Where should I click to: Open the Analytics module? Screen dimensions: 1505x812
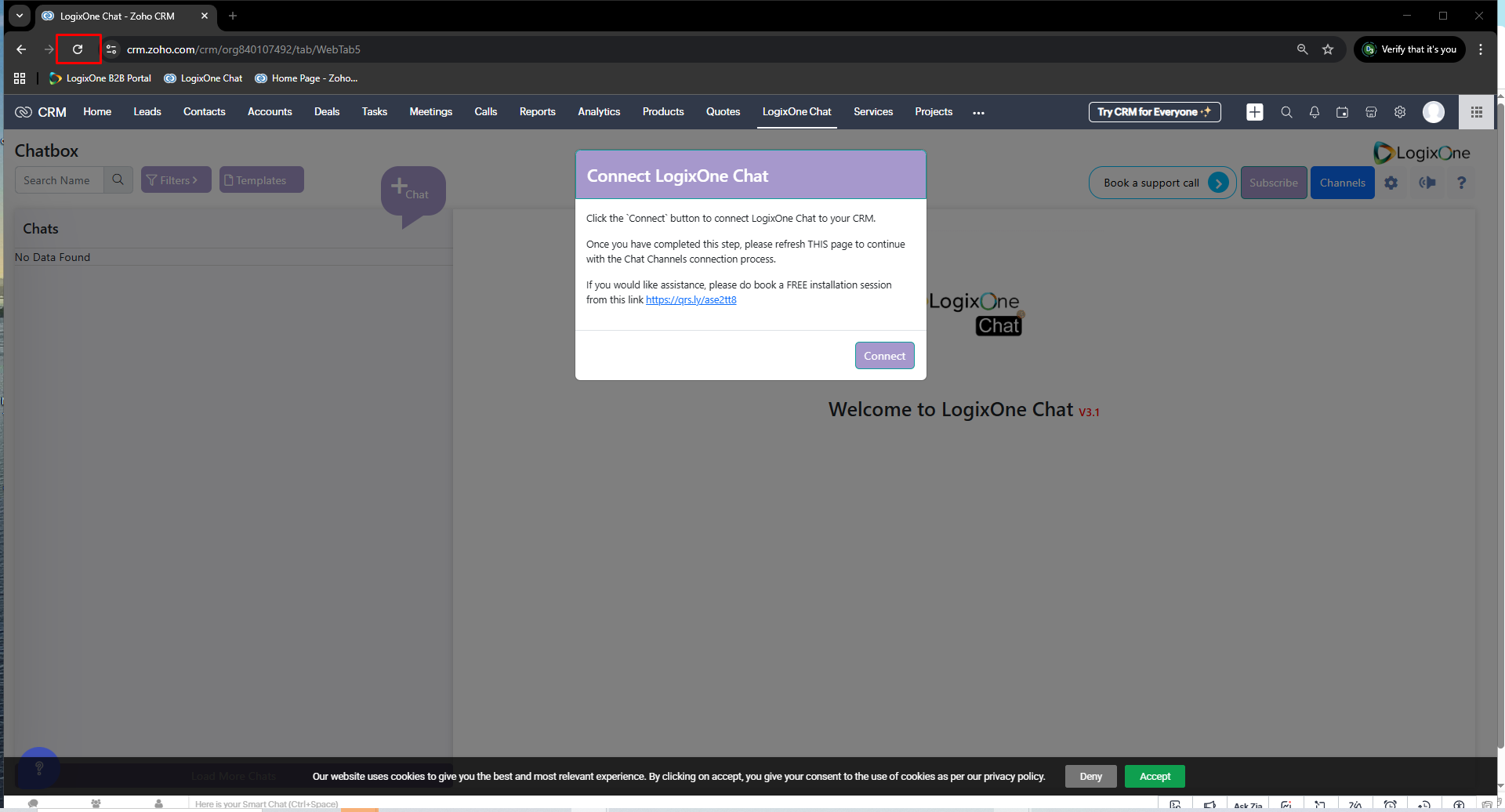[599, 112]
